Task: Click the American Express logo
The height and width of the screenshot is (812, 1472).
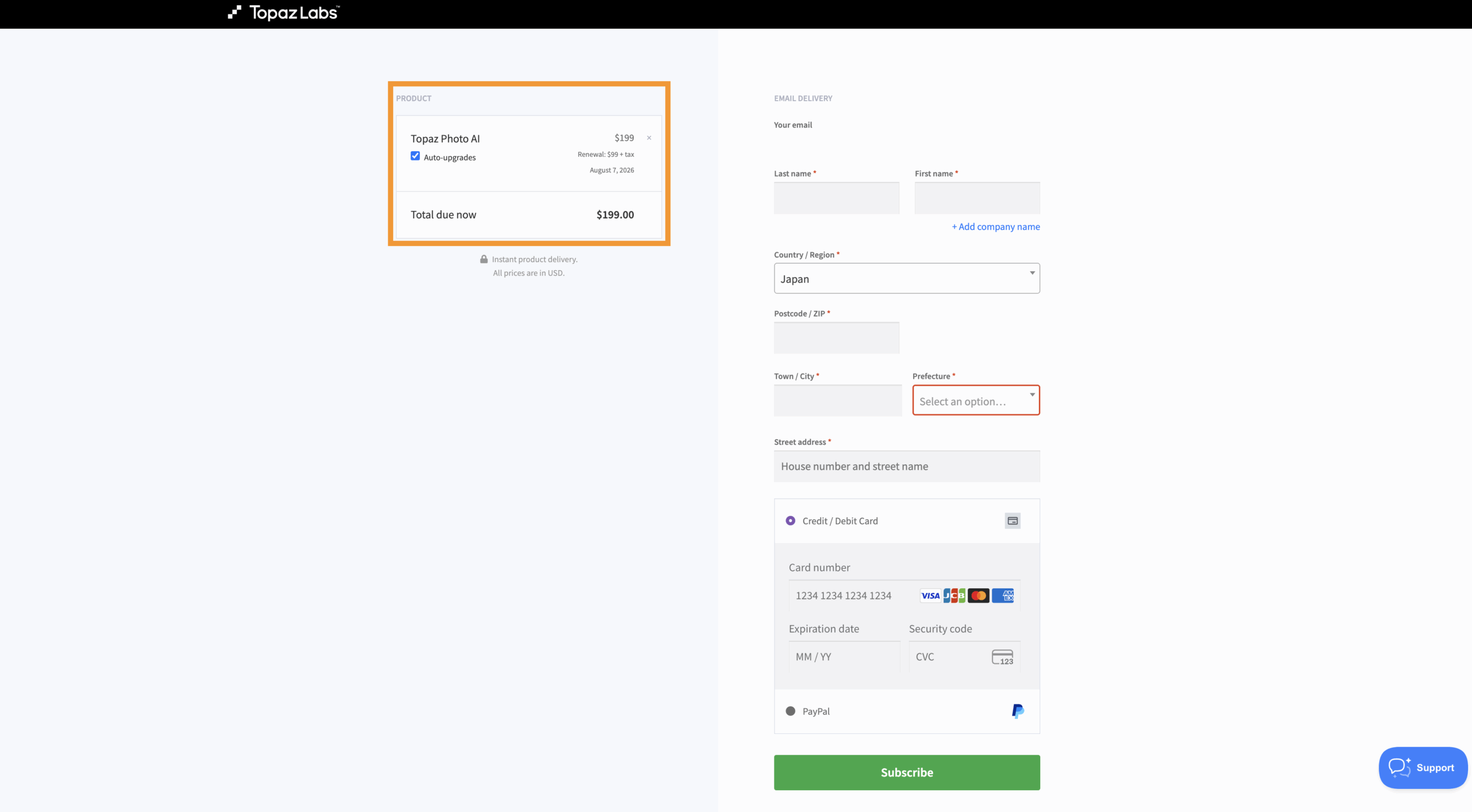Action: [x=1003, y=596]
